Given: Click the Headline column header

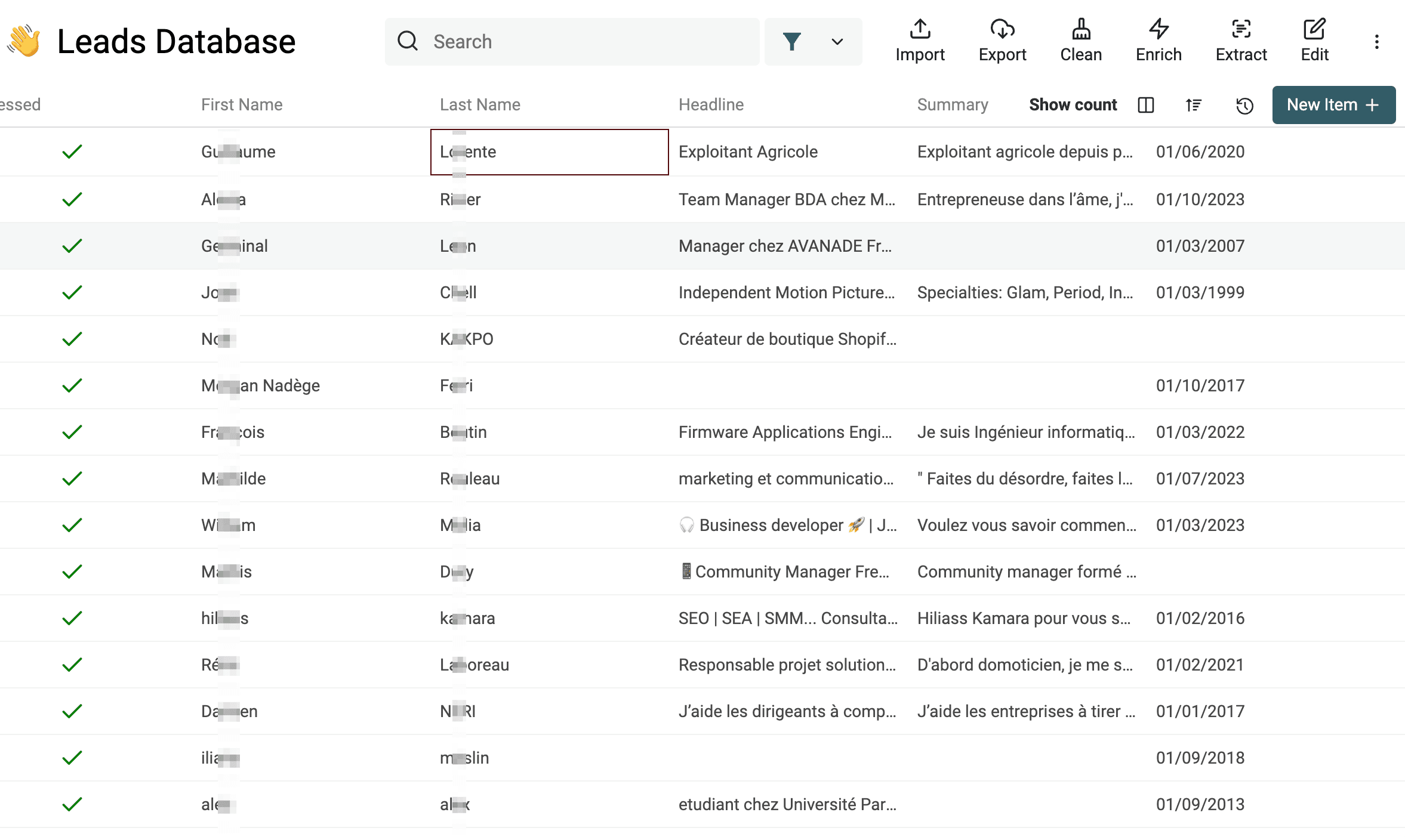Looking at the screenshot, I should point(711,104).
